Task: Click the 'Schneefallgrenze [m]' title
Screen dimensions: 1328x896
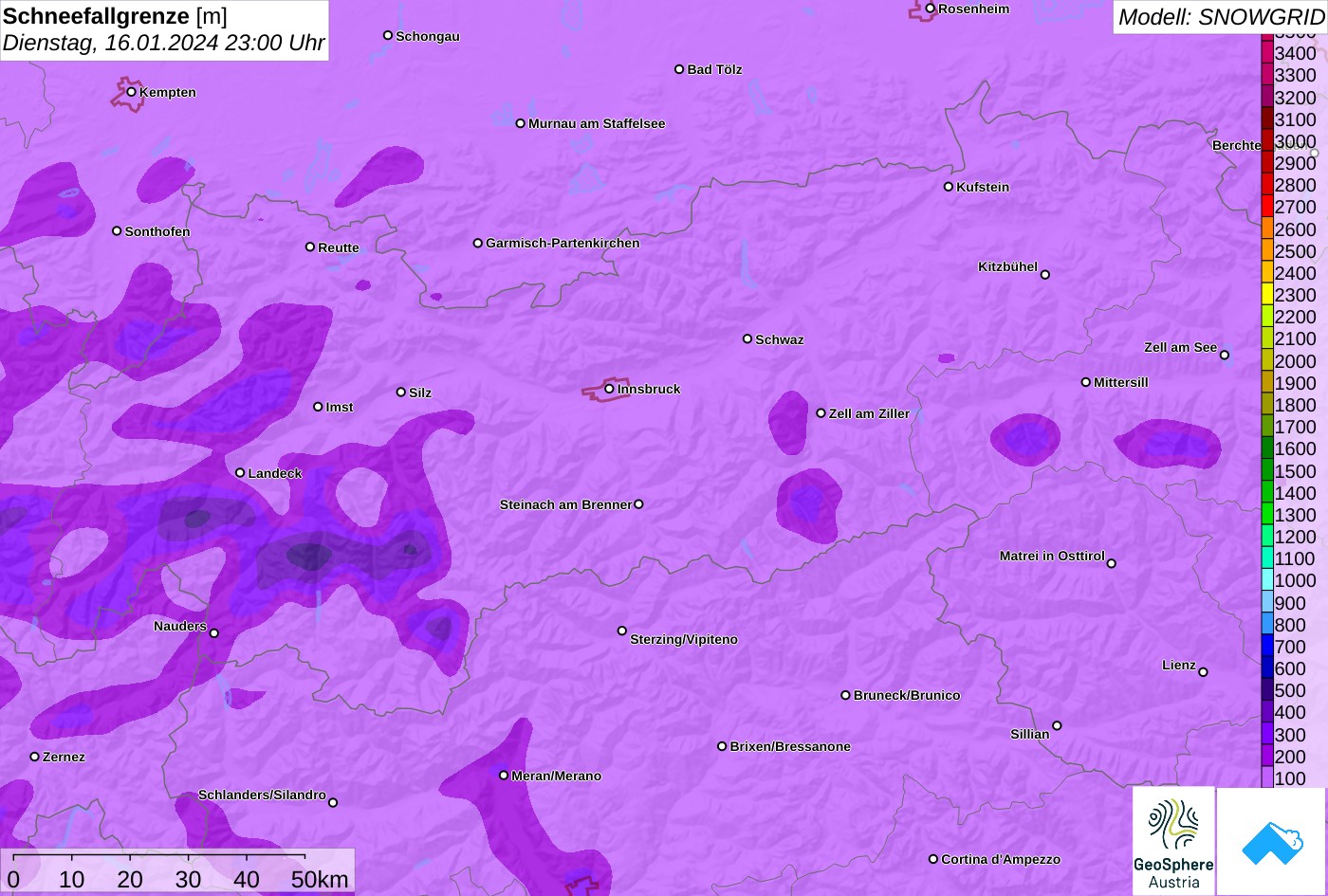Action: [115, 16]
